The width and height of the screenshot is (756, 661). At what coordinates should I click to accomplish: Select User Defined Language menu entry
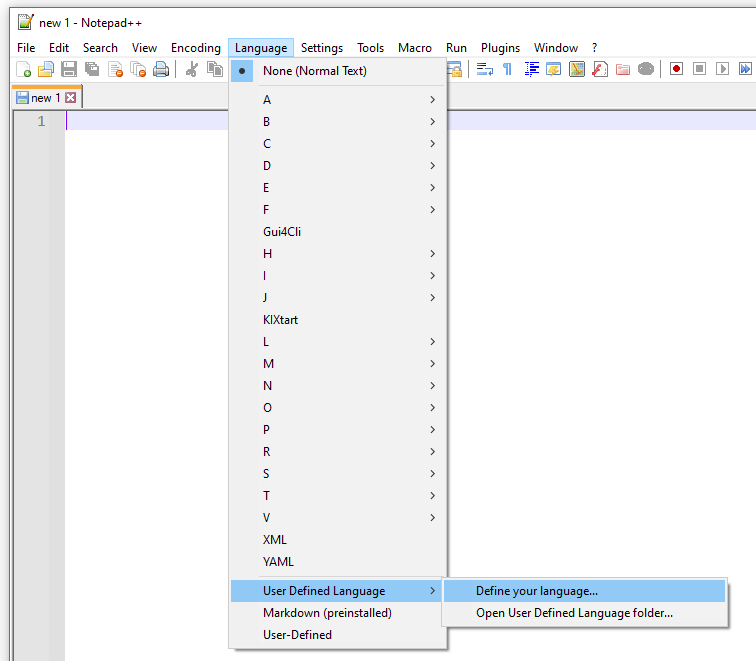pyautogui.click(x=336, y=591)
